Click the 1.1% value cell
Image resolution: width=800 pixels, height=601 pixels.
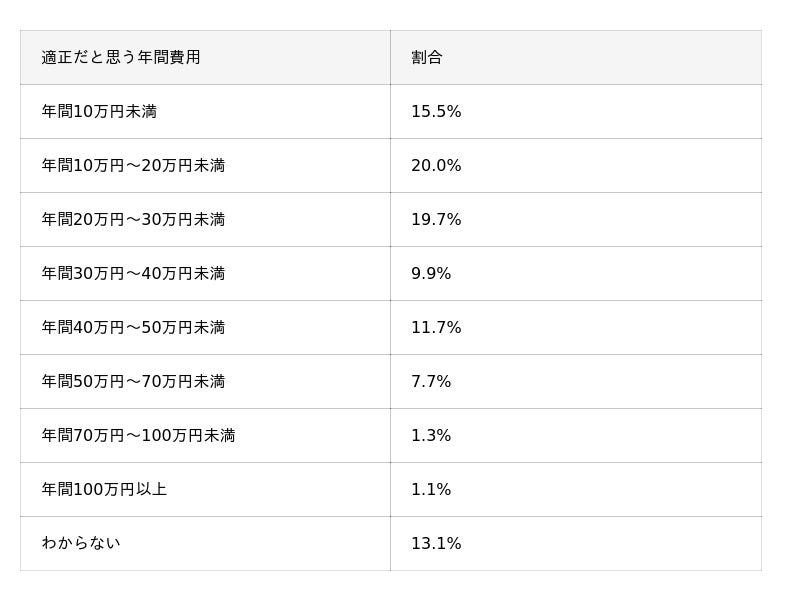point(431,490)
